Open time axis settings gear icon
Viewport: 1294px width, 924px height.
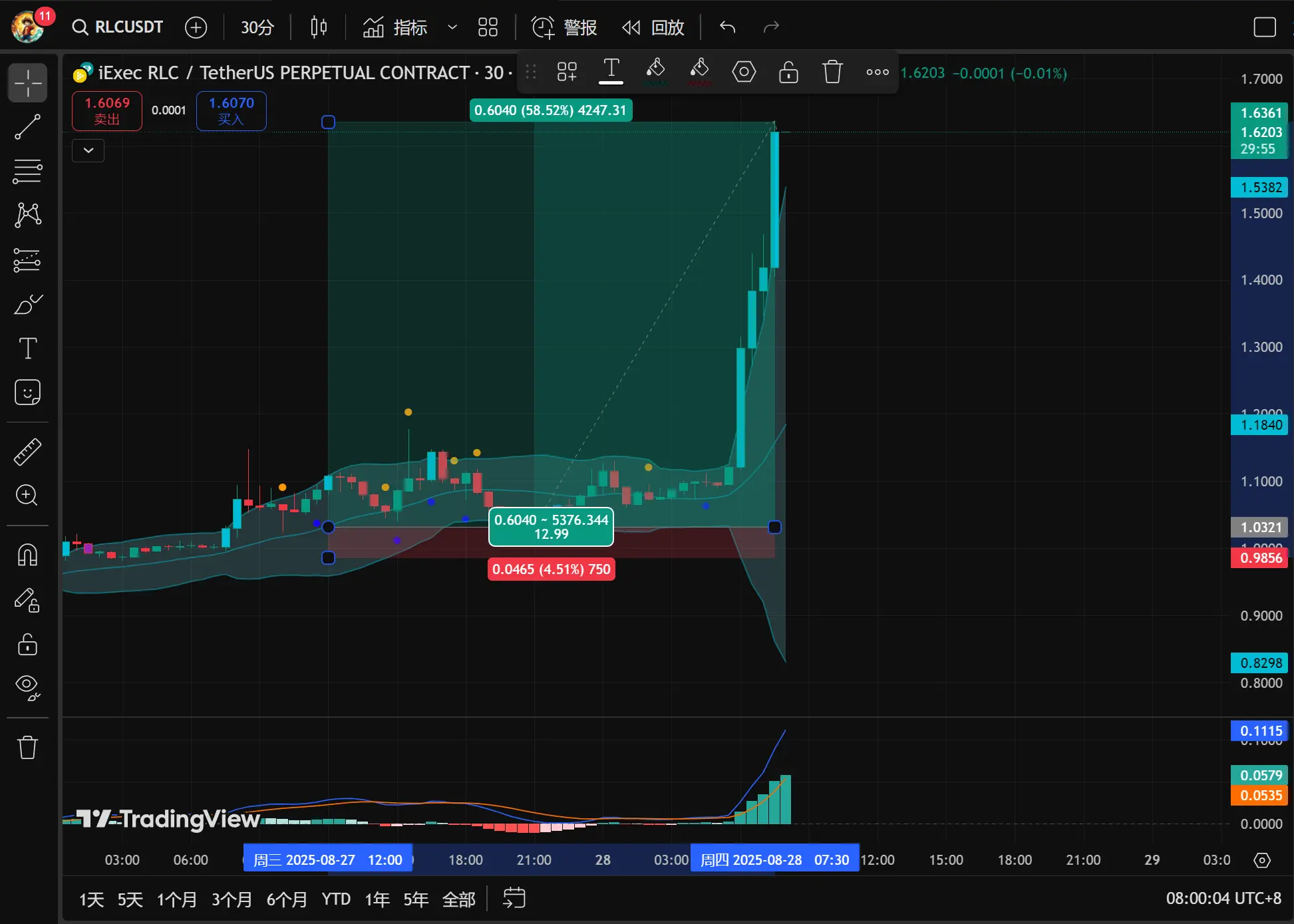click(x=1262, y=860)
